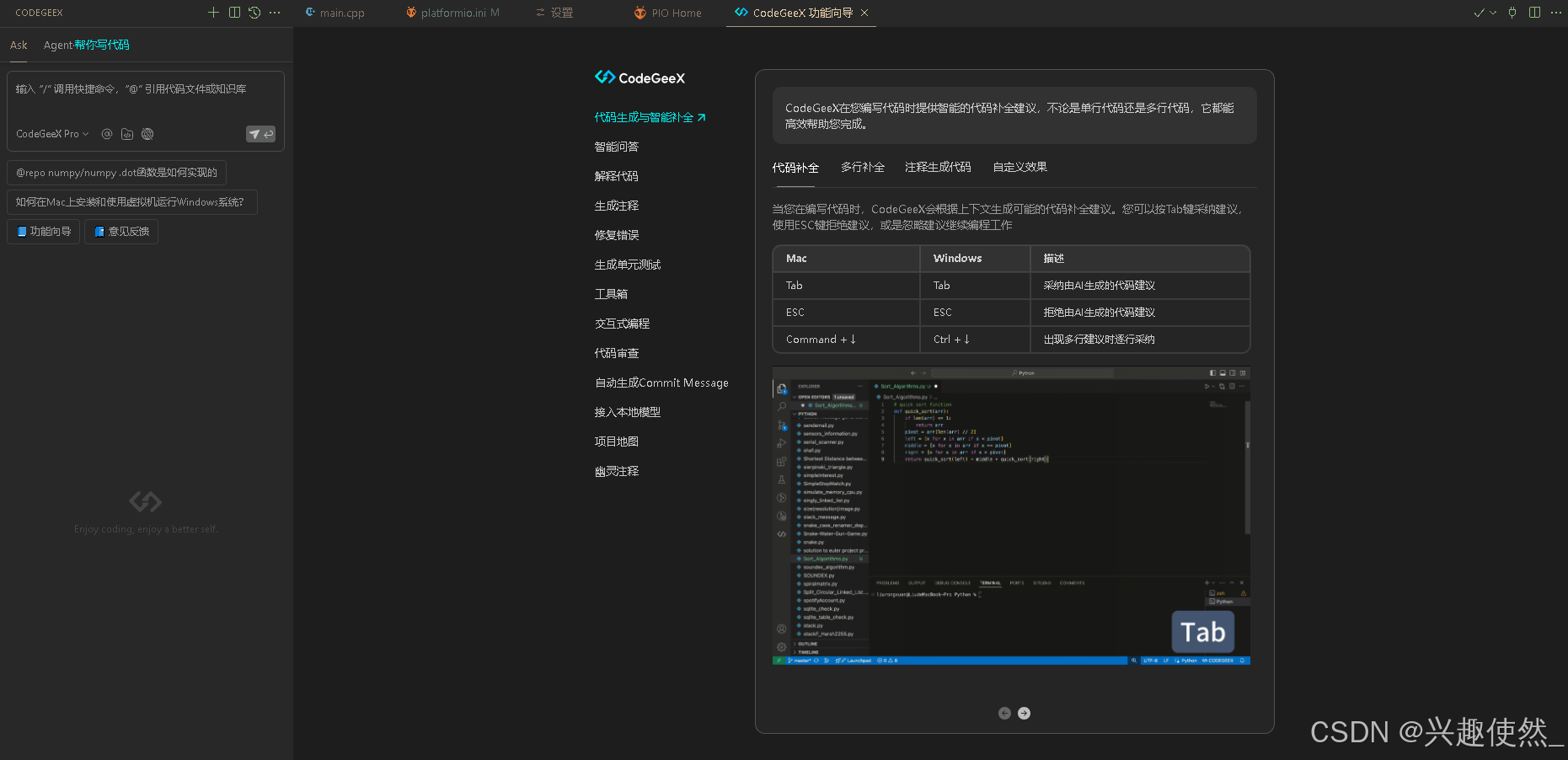Expand the build options chevron dropdown
The height and width of the screenshot is (760, 1568).
point(1493,13)
